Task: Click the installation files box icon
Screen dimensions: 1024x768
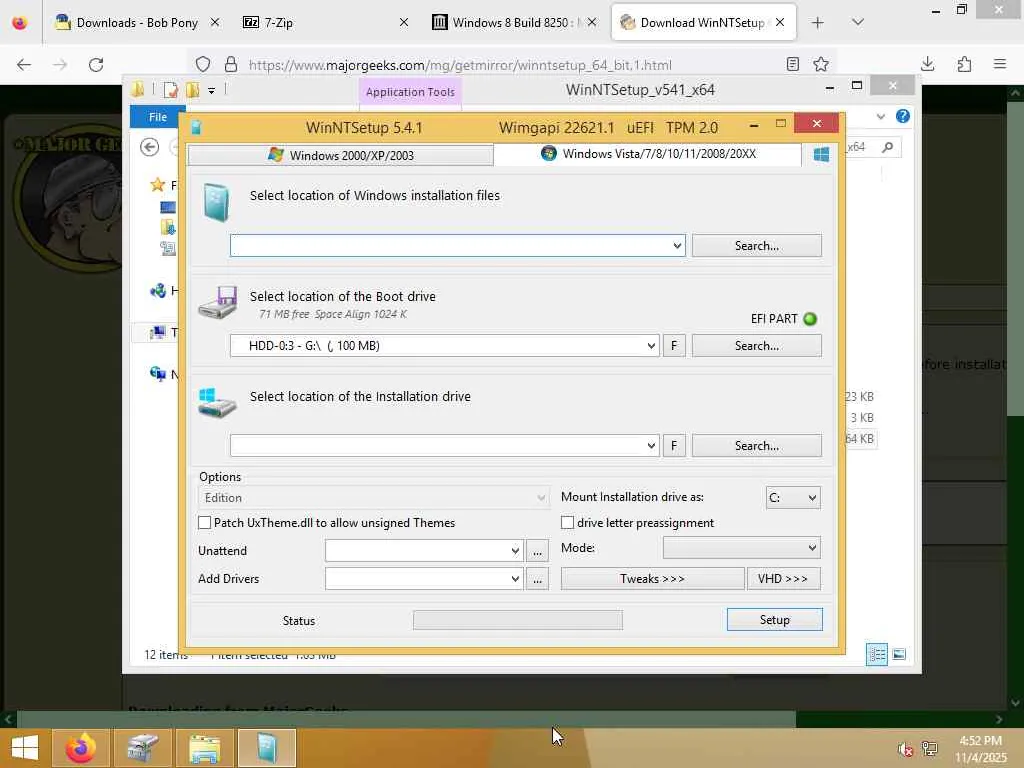Action: (x=216, y=202)
